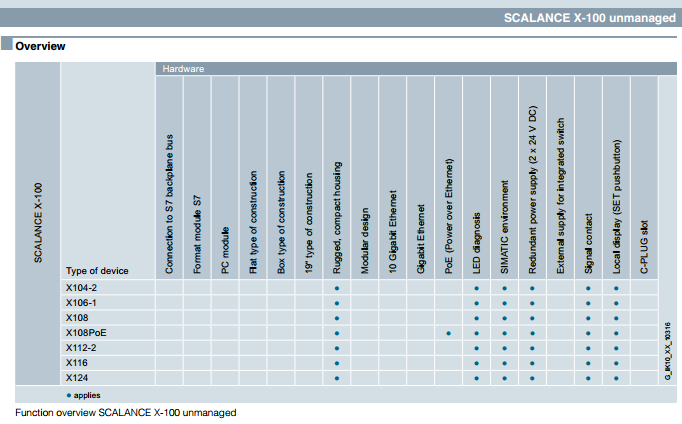Click the 'Type of device' label
This screenshot has height=424, width=682.
(x=96, y=271)
